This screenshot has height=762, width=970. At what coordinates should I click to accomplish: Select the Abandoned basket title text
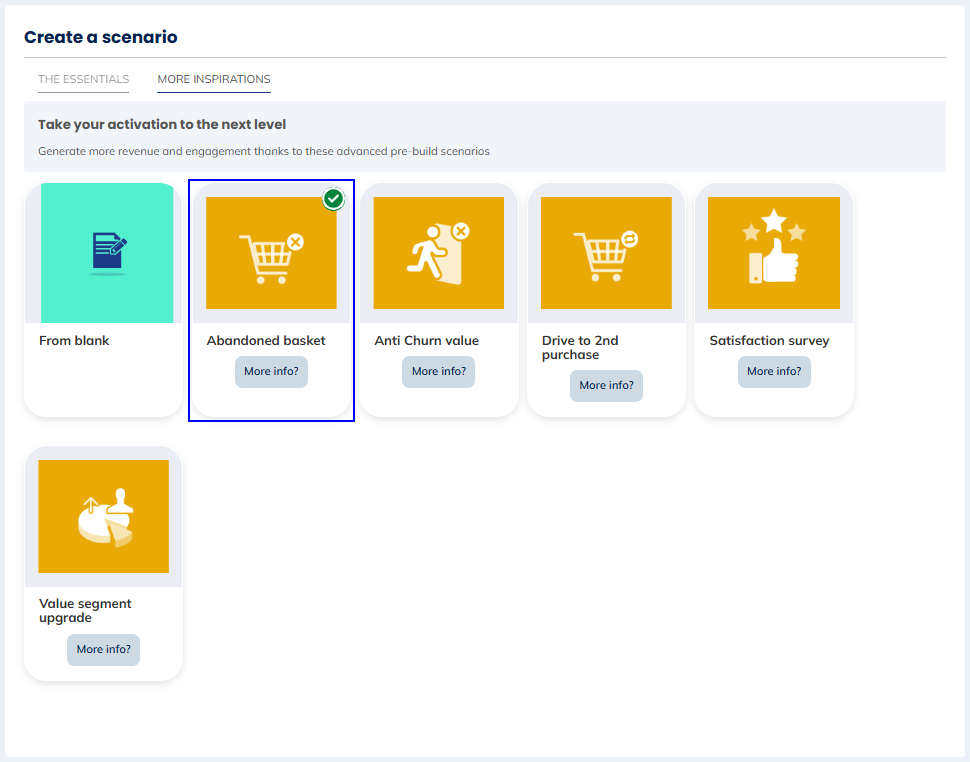tap(266, 341)
